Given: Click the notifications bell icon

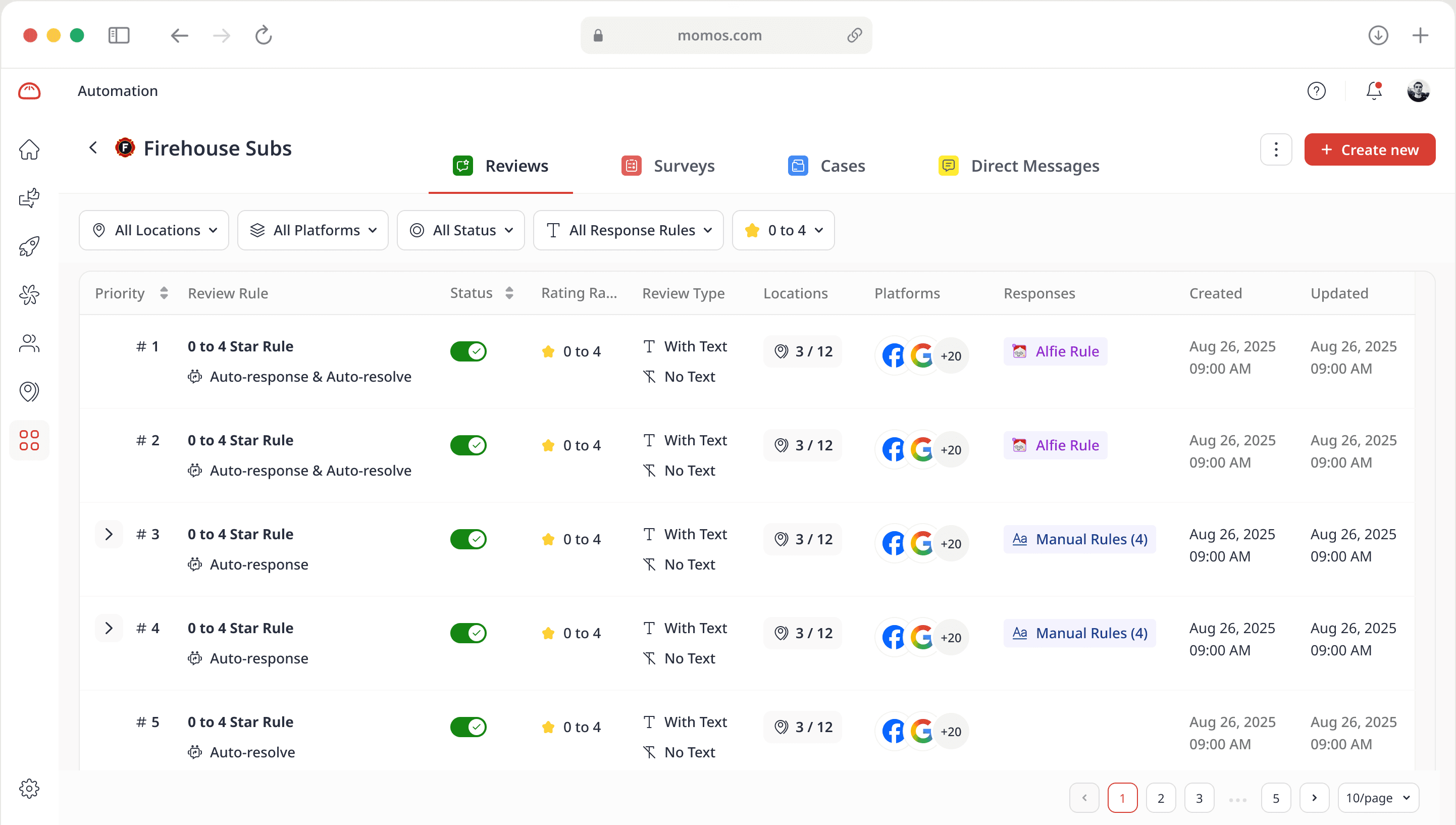Looking at the screenshot, I should [x=1373, y=91].
